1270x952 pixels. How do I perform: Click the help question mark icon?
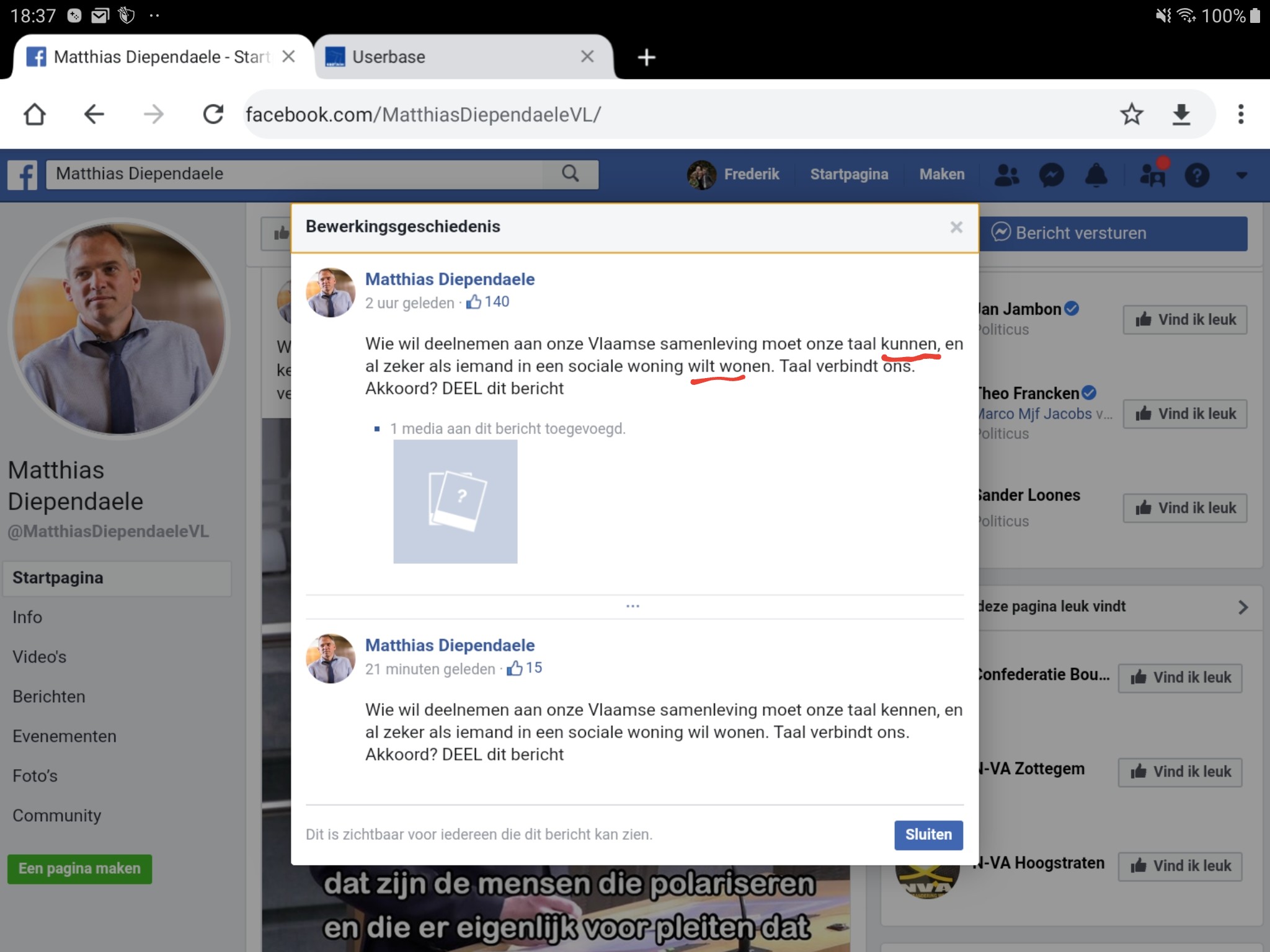[1197, 175]
